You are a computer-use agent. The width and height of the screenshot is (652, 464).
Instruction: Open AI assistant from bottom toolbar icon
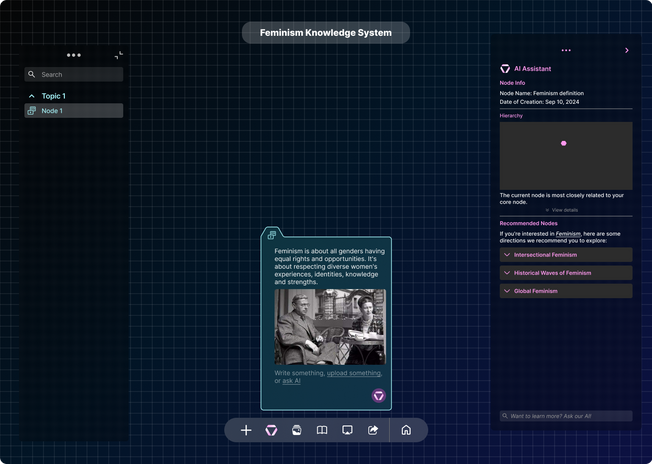coord(272,430)
